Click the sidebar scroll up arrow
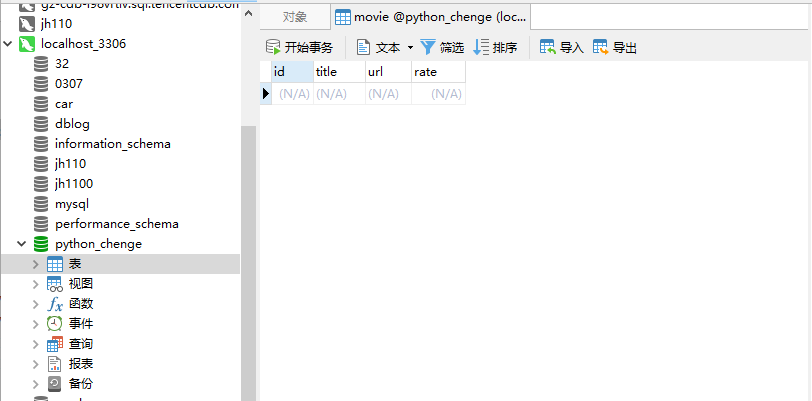 (x=249, y=13)
